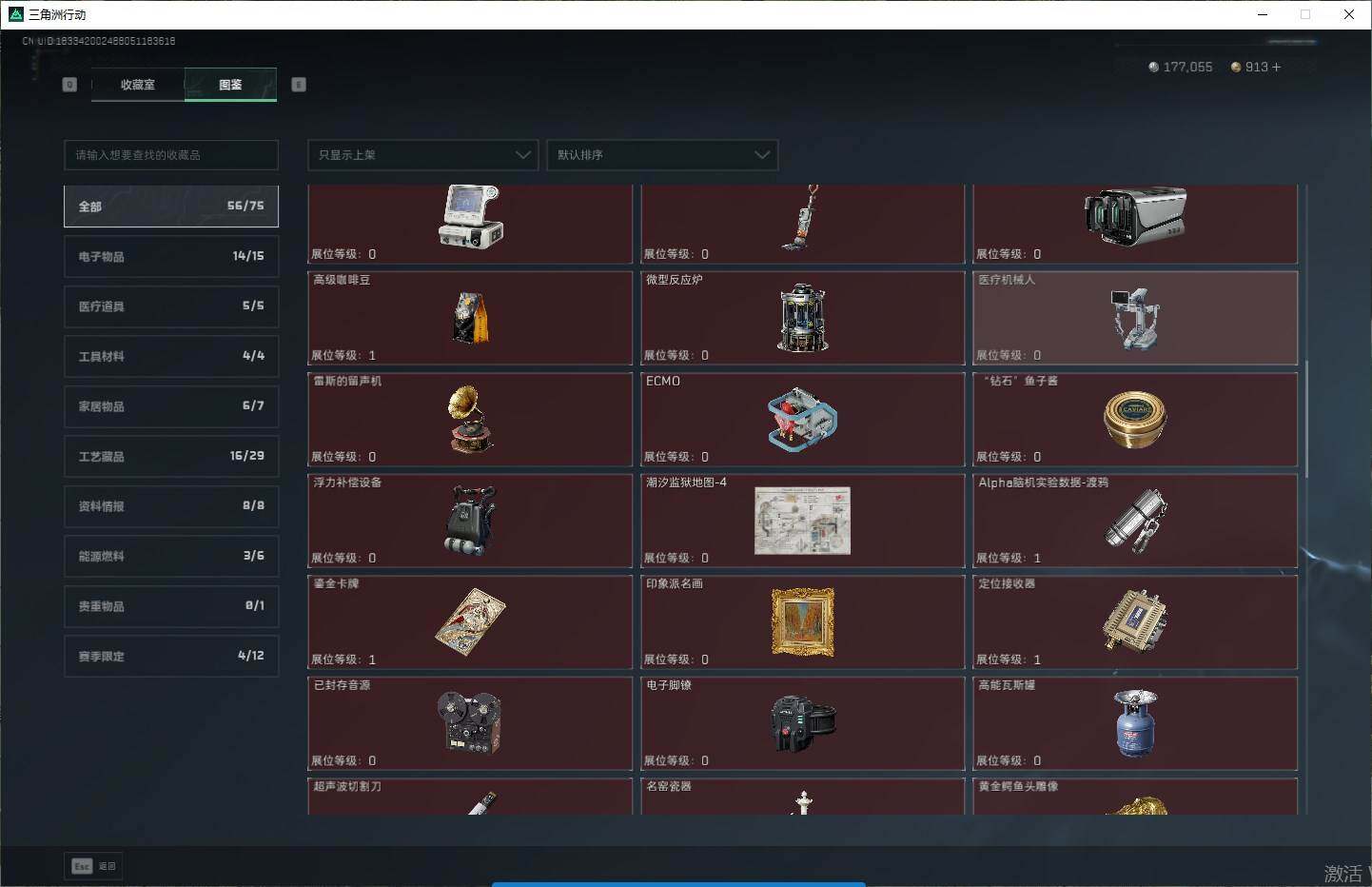Expand the 默认排序 sort dropdown
This screenshot has width=1372, height=887.
662,155
